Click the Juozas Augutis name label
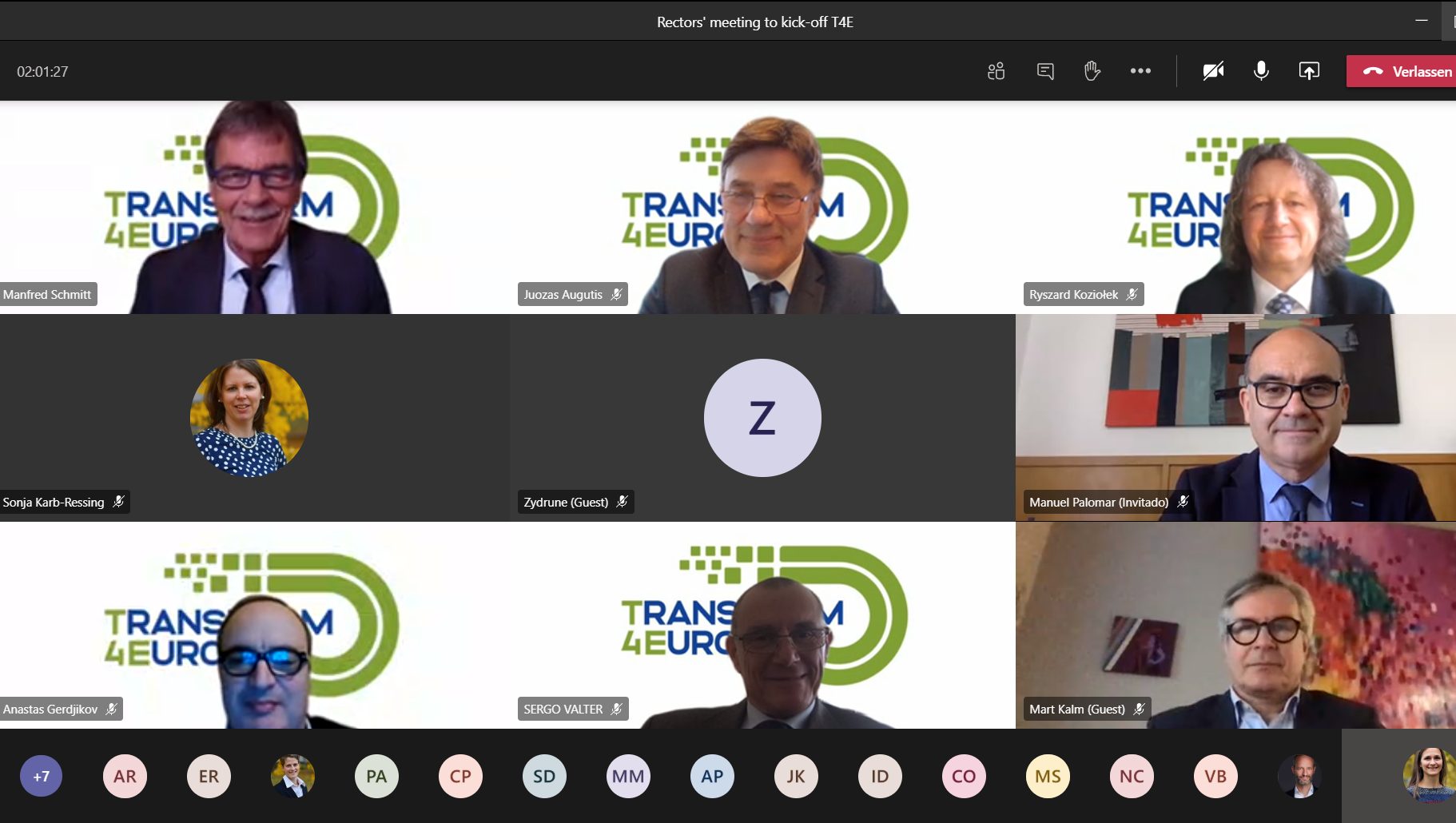This screenshot has height=823, width=1456. click(572, 294)
